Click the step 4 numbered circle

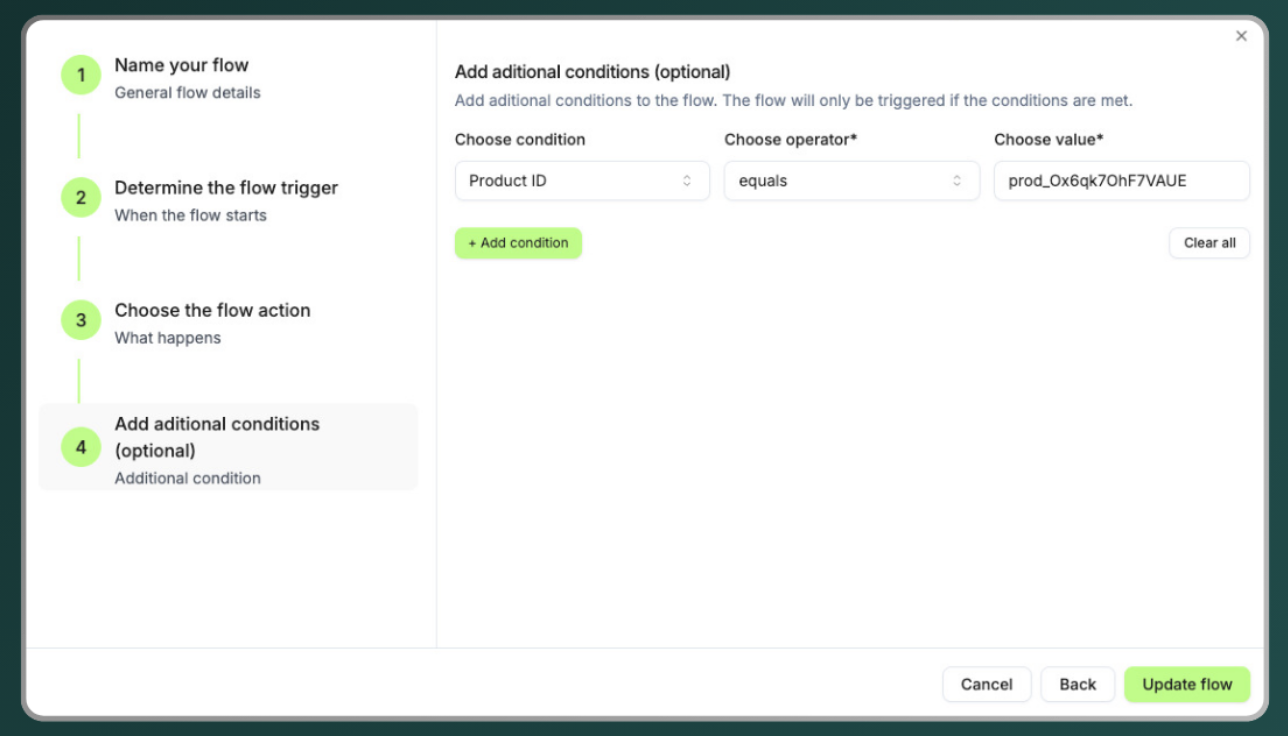(x=81, y=447)
